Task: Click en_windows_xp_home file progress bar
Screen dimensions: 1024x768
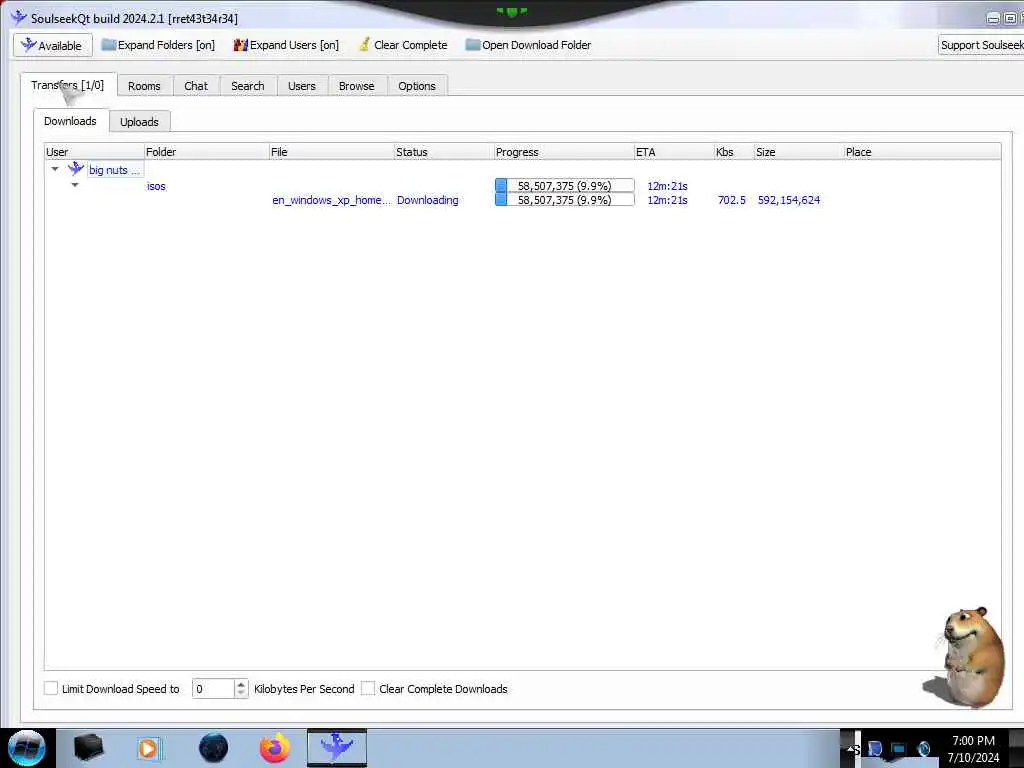Action: [x=564, y=200]
